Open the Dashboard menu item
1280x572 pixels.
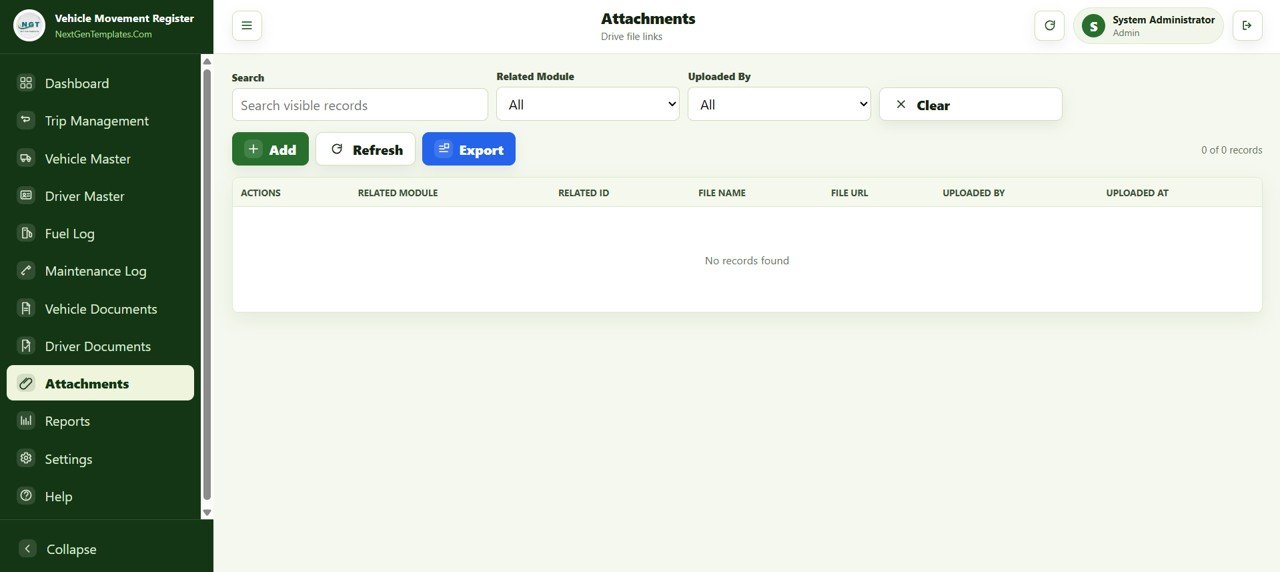tap(100, 83)
